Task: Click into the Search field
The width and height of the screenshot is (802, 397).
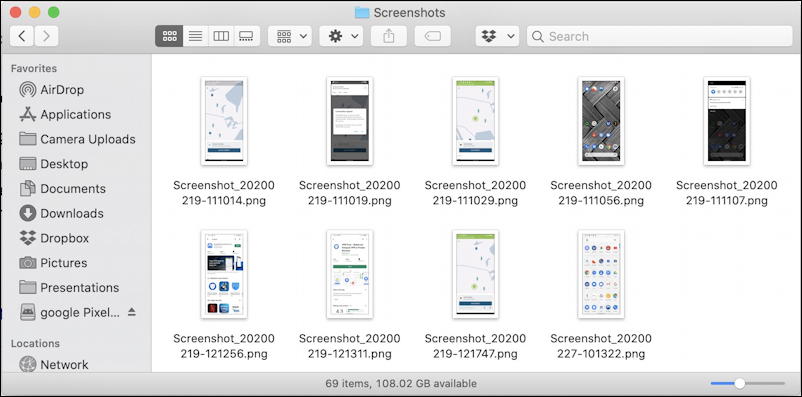Action: [x=660, y=36]
